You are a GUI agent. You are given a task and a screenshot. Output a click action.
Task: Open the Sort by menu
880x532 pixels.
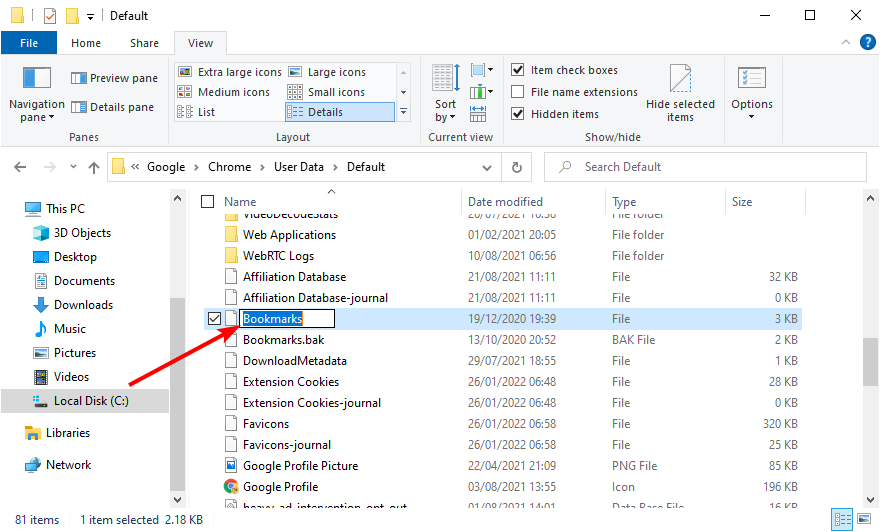pyautogui.click(x=446, y=94)
